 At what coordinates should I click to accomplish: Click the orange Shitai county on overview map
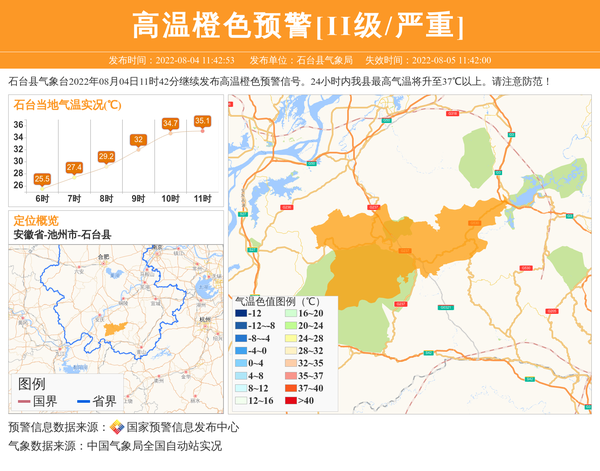112,329
